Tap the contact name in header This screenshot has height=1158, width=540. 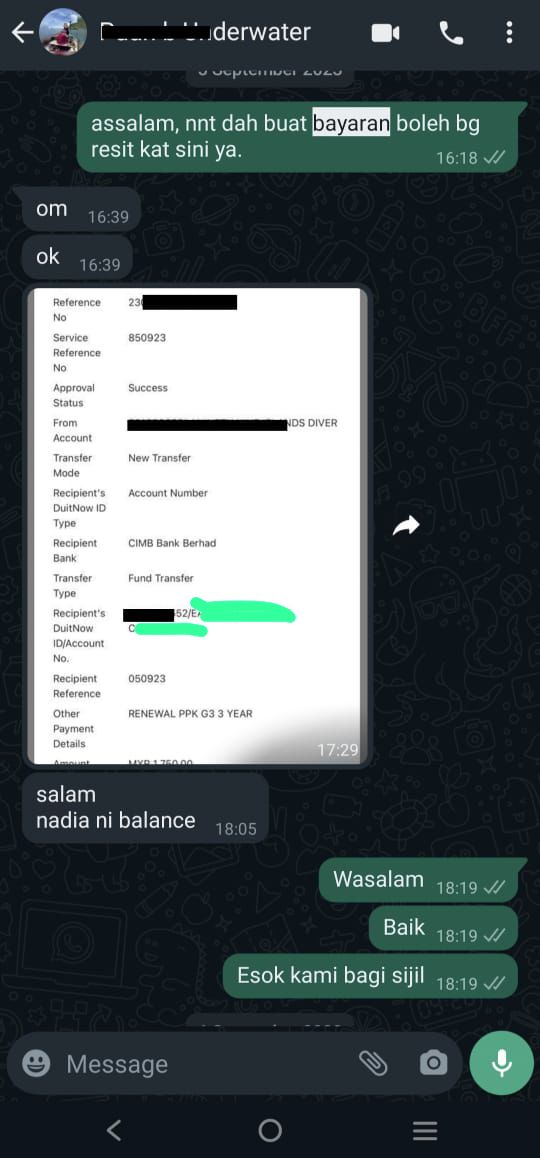(x=205, y=32)
